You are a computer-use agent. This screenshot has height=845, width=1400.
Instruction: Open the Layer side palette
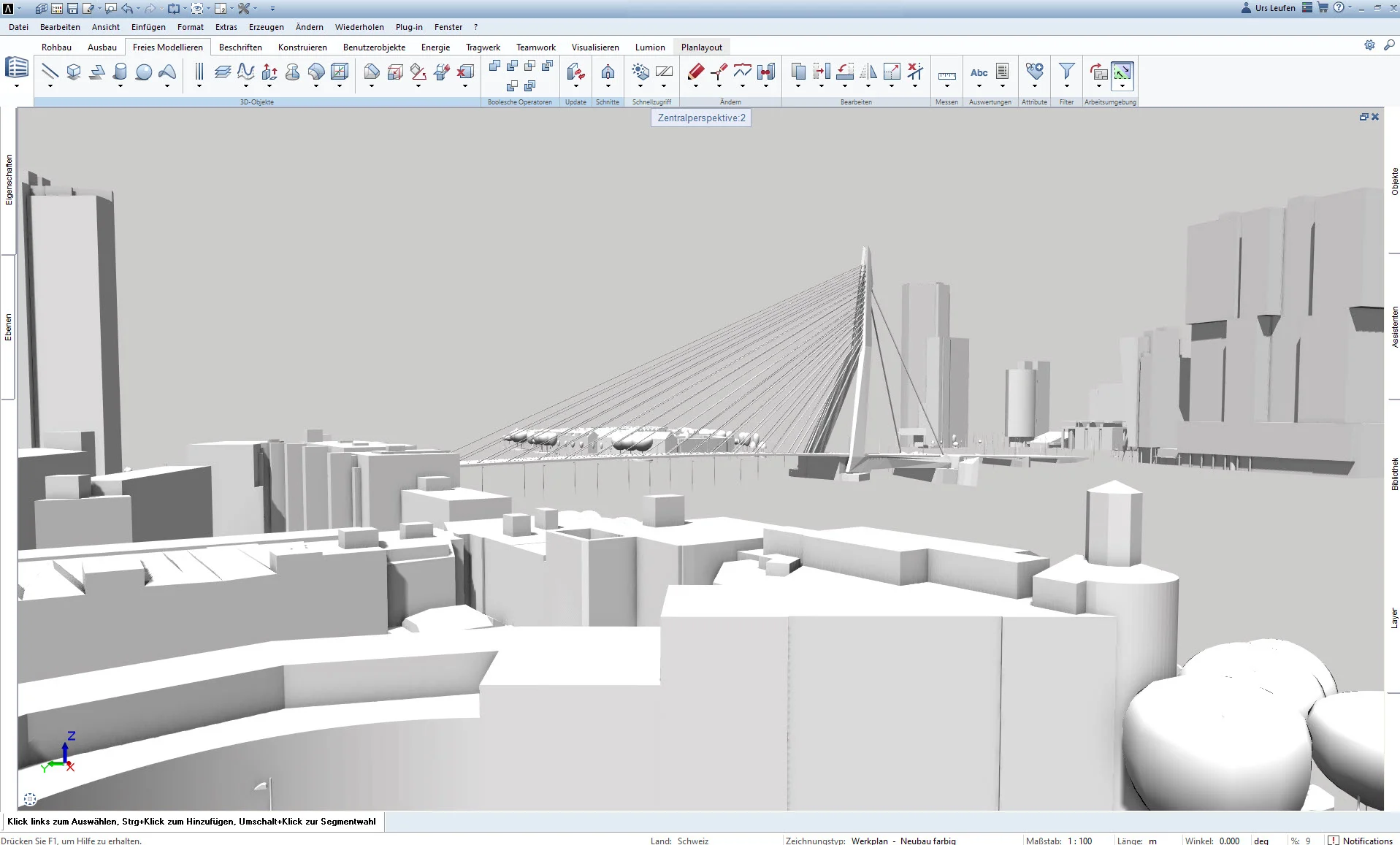pyautogui.click(x=1394, y=619)
